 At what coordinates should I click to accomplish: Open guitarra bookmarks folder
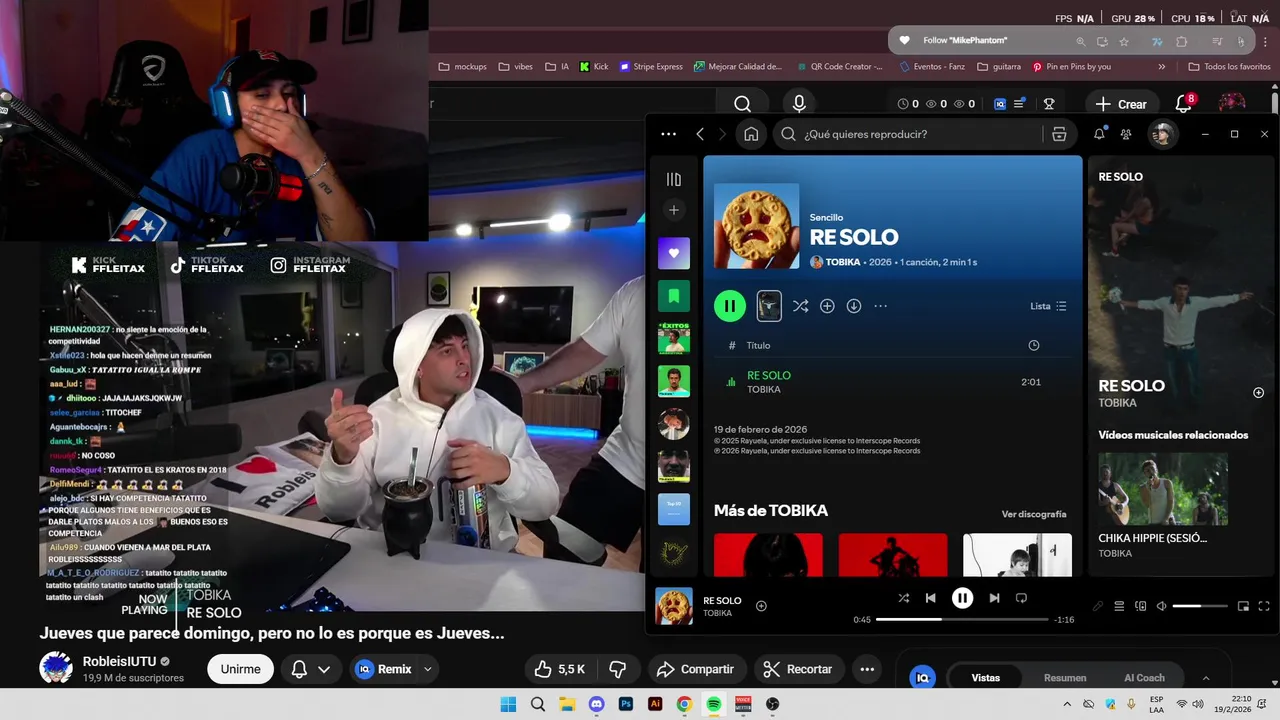pos(999,66)
